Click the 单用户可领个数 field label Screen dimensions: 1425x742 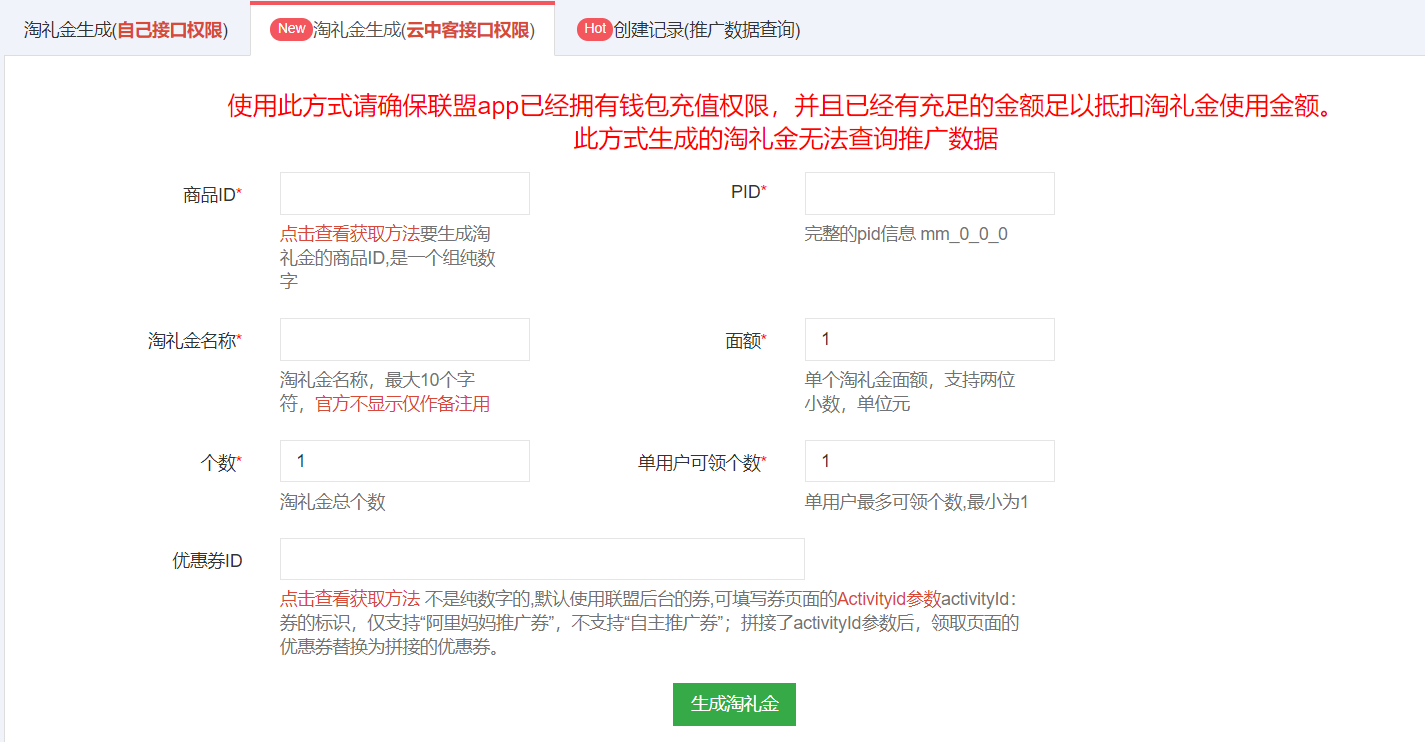[x=702, y=463]
